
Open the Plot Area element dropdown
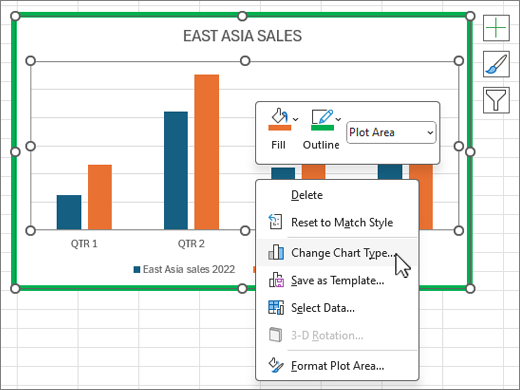(391, 132)
